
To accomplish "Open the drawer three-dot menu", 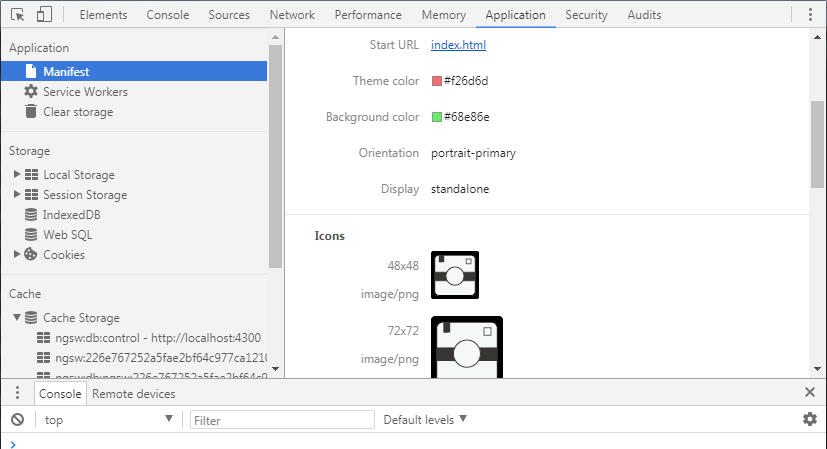I will pyautogui.click(x=17, y=393).
